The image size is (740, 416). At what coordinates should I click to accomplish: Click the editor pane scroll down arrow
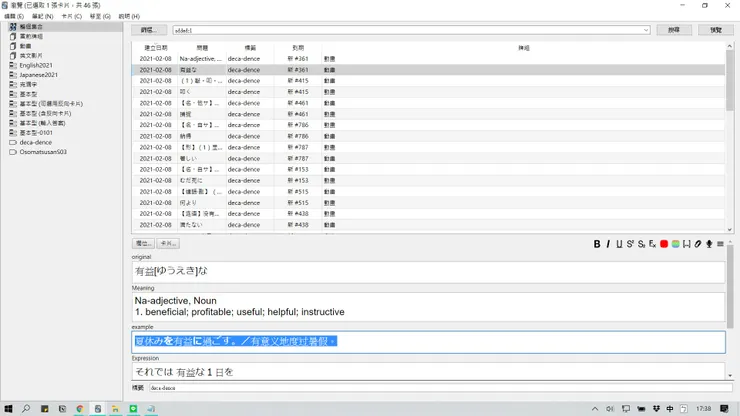730,375
